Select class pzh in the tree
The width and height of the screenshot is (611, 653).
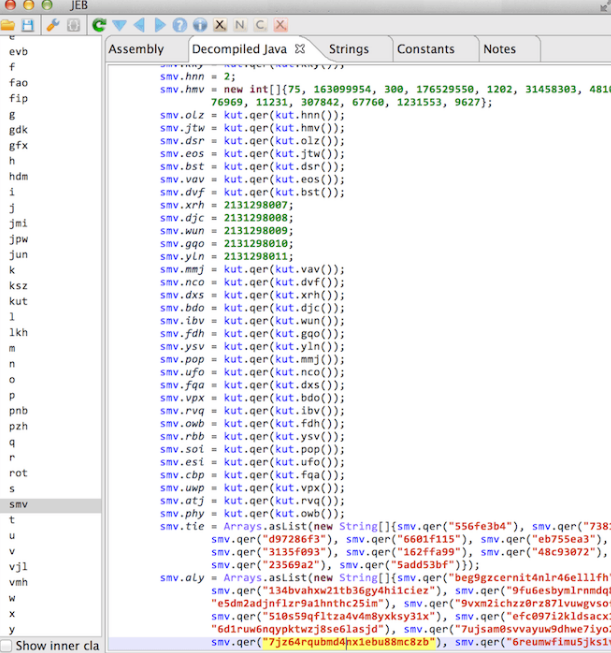19,426
